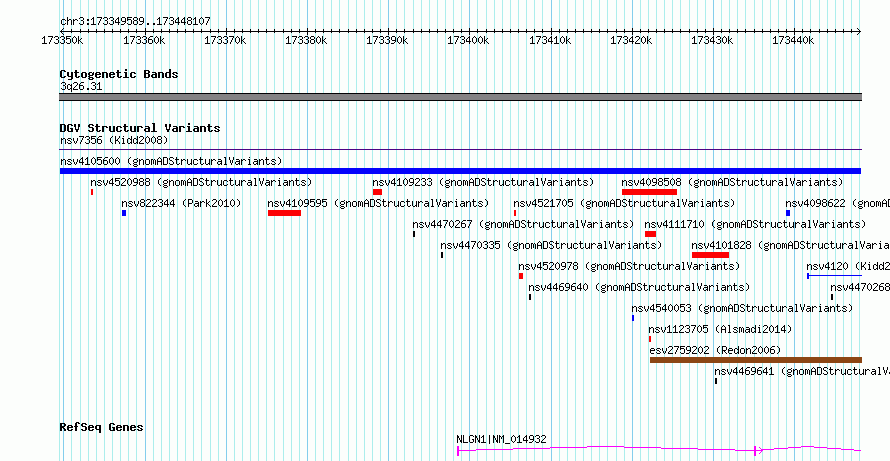Click the nsv1123705 (Alsmadi2014) label
The height and width of the screenshot is (461, 890).
pos(720,329)
